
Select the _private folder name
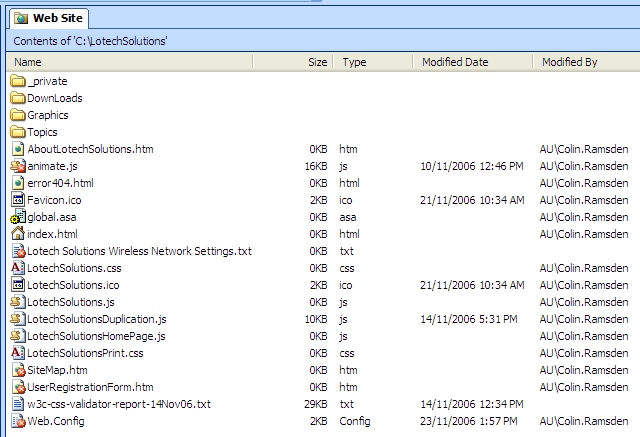(47, 81)
